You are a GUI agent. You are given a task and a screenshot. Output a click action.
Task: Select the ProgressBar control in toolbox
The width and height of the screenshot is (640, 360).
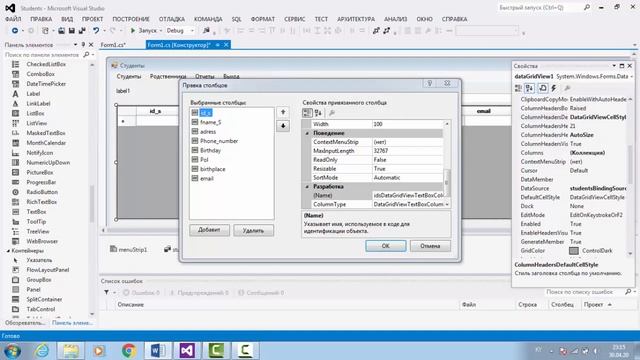tap(41, 182)
